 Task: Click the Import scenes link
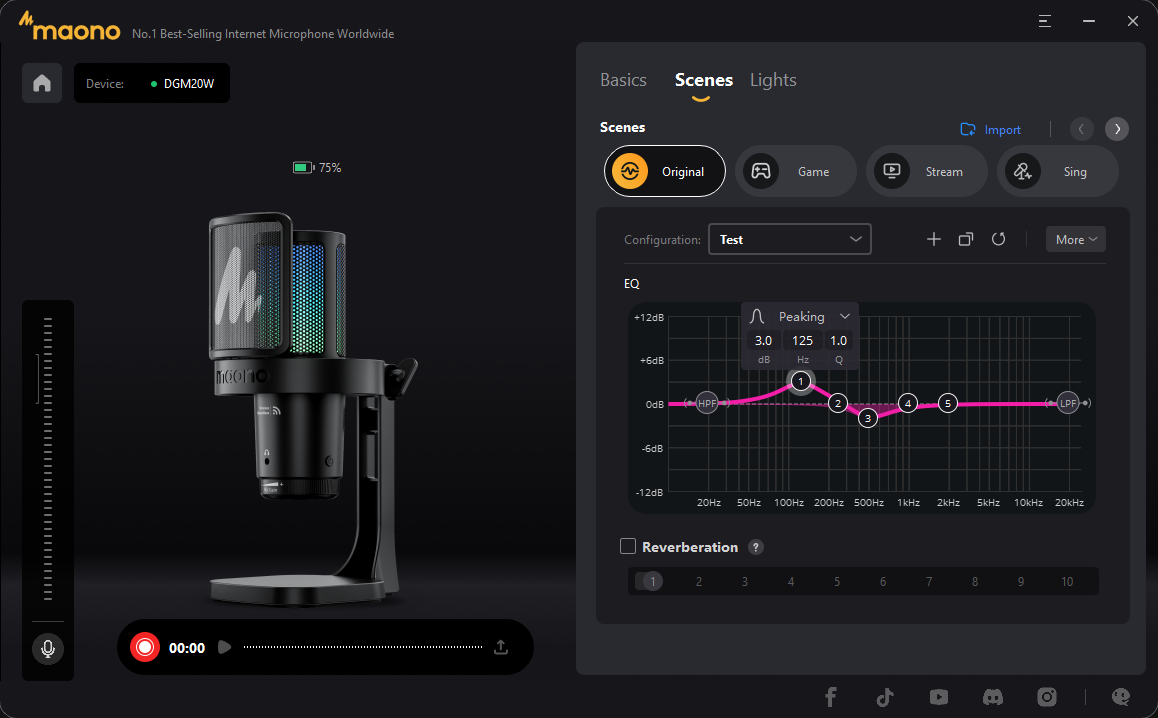(x=990, y=130)
